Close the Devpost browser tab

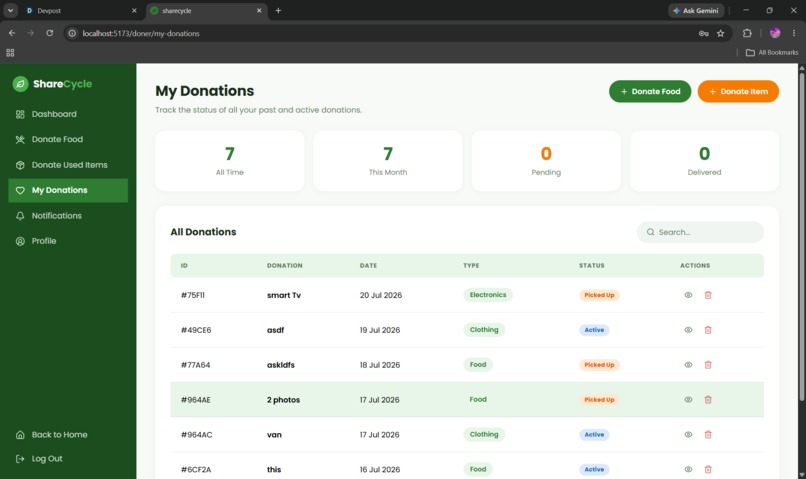pos(134,10)
